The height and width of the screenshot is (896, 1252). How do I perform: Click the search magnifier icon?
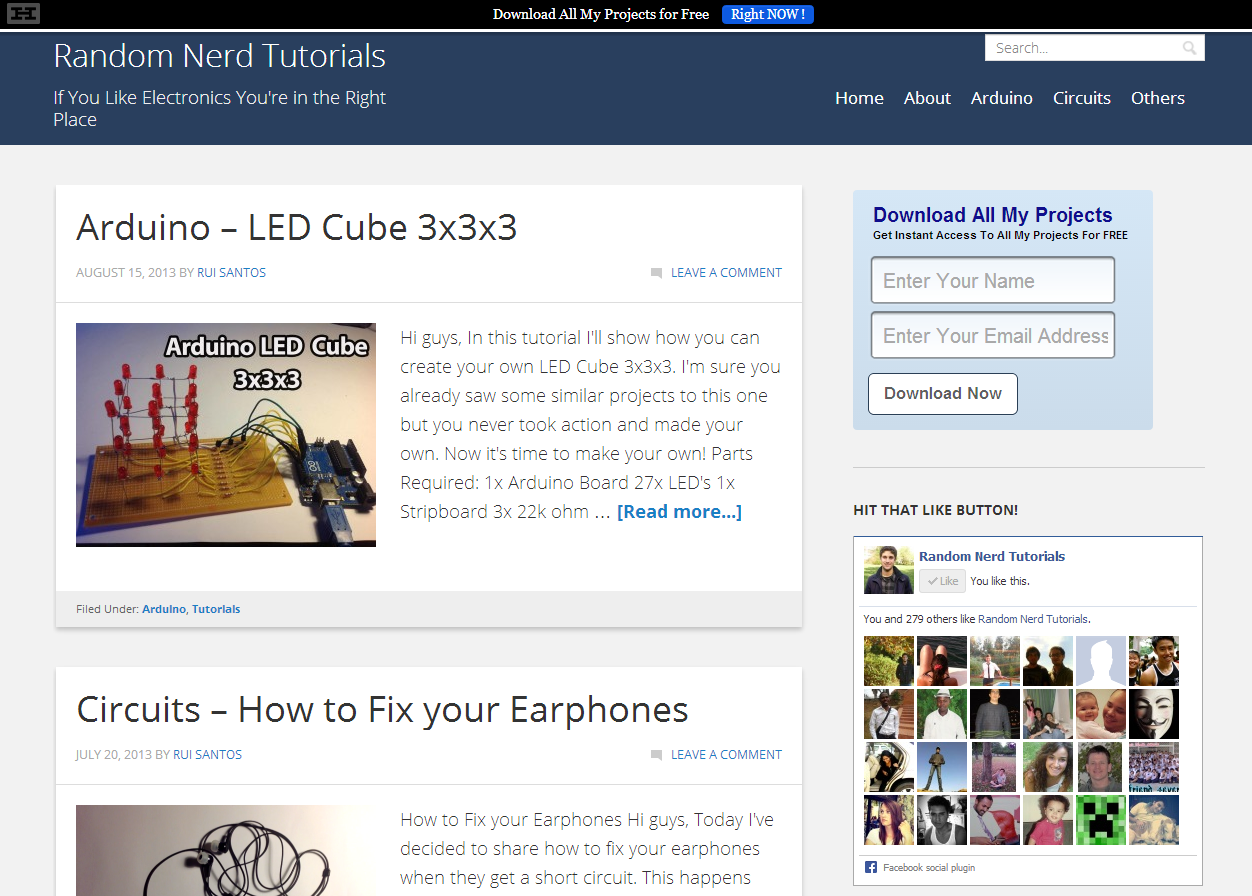(1189, 47)
